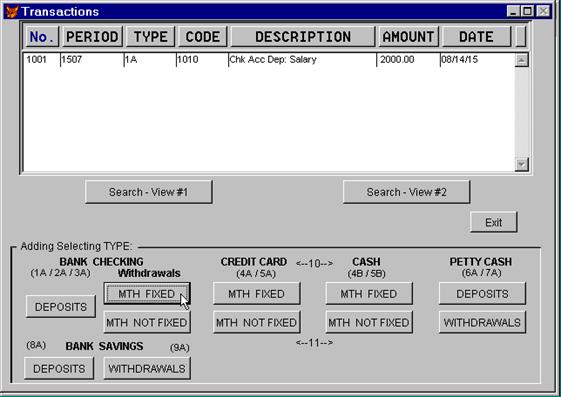Open Search - View #2
Image resolution: width=561 pixels, height=397 pixels.
pos(406,192)
